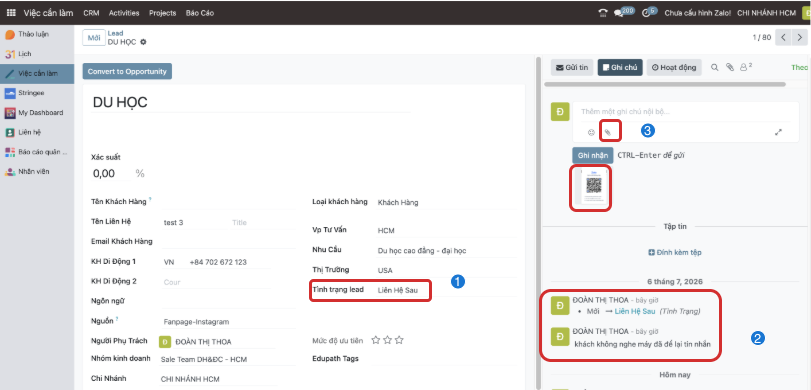Open Projects menu in top bar
This screenshot has width=811, height=390.
[x=162, y=13]
